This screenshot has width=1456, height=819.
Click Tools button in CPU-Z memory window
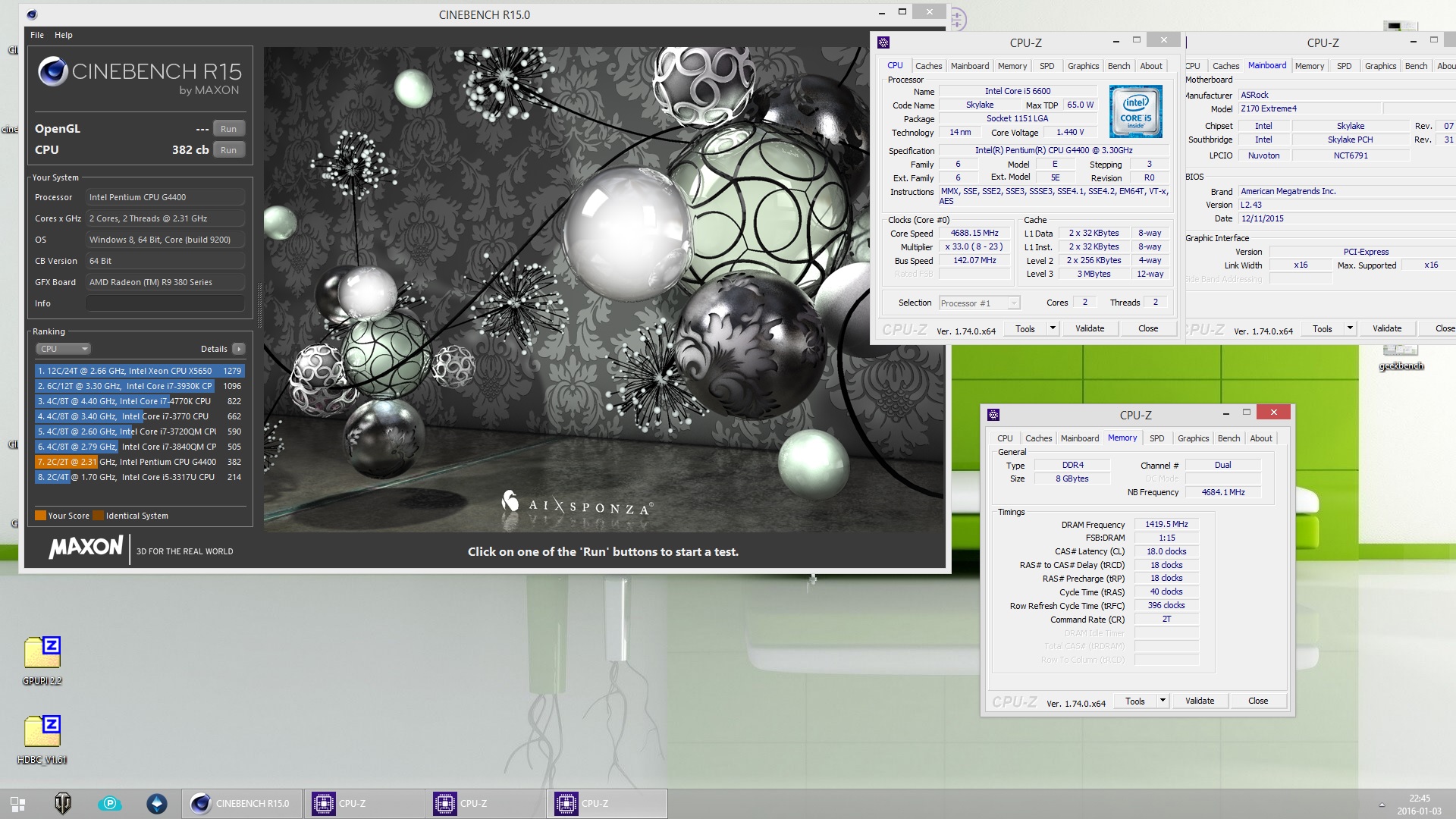click(1135, 701)
